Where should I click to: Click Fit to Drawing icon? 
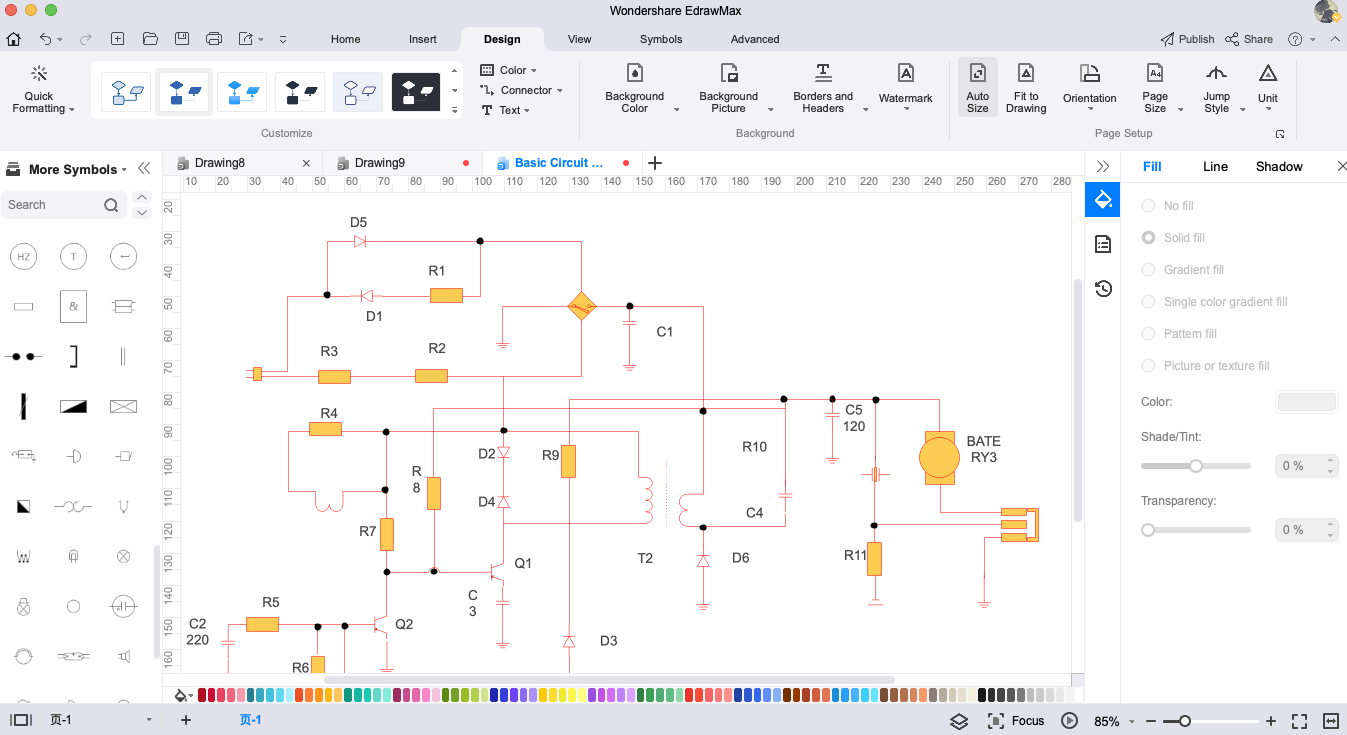tap(1026, 74)
